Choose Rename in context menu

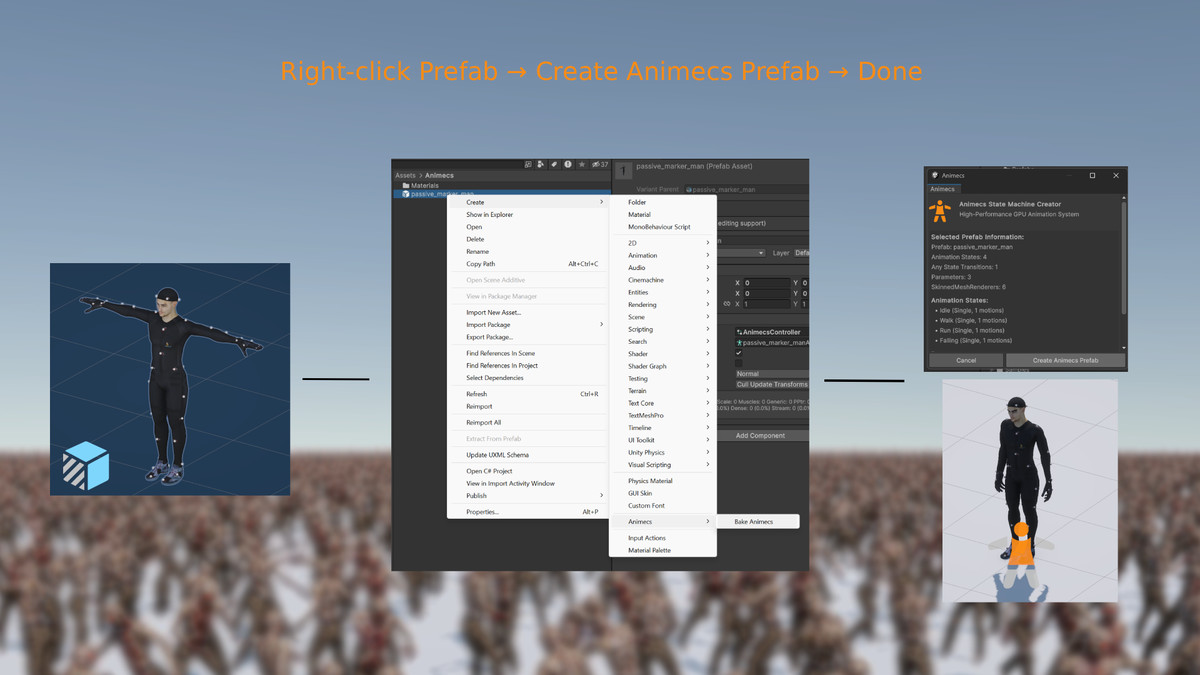click(x=529, y=251)
